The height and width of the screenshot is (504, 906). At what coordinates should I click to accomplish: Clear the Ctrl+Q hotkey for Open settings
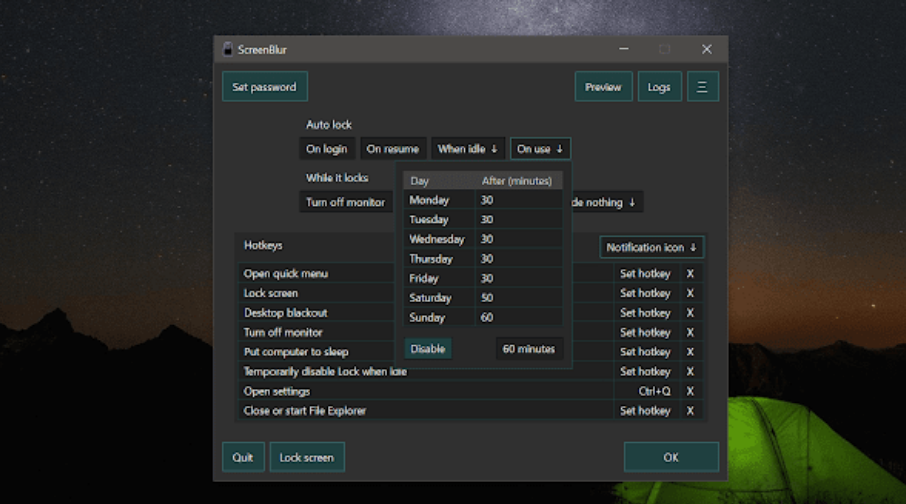[x=690, y=391]
